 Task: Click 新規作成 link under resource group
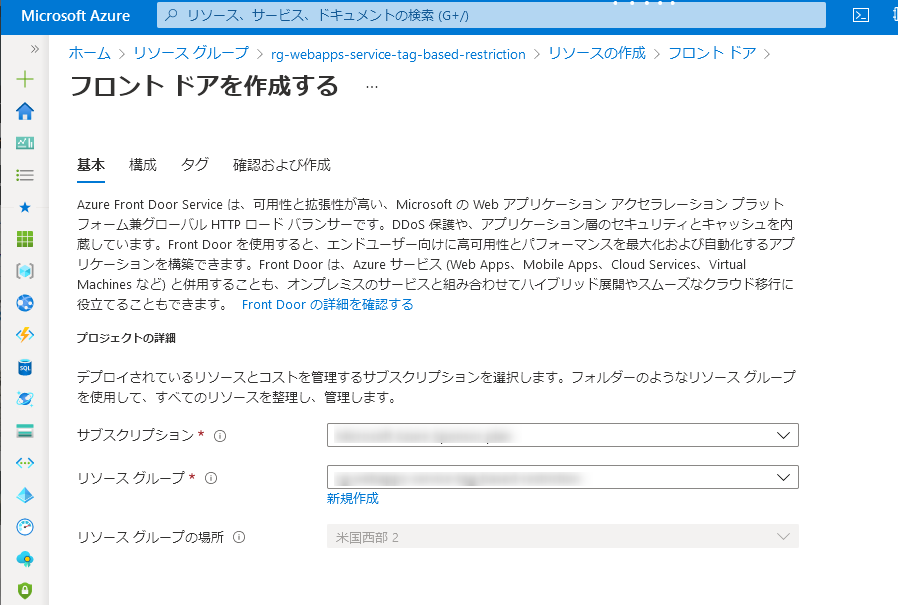[x=353, y=499]
